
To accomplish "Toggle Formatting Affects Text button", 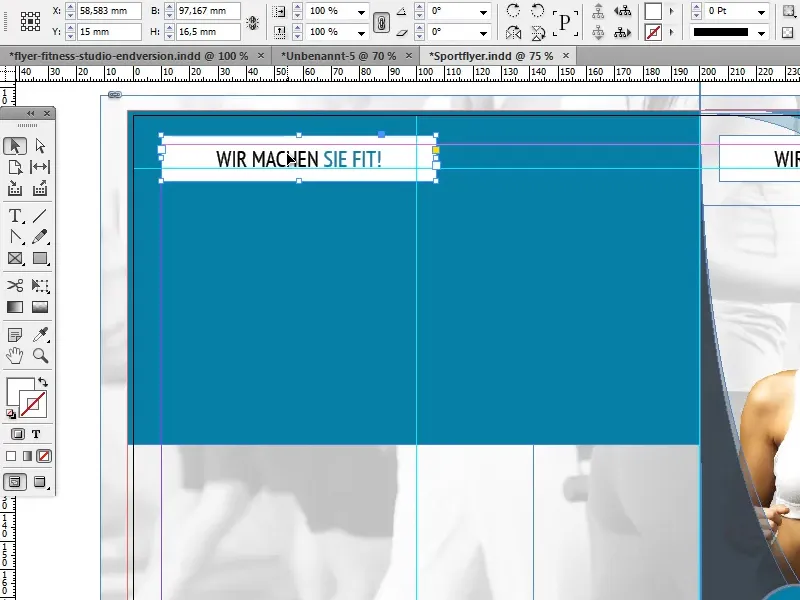I will (x=36, y=434).
